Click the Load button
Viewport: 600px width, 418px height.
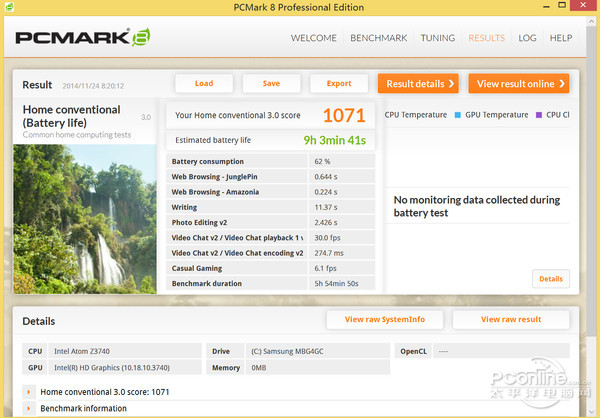(x=204, y=83)
